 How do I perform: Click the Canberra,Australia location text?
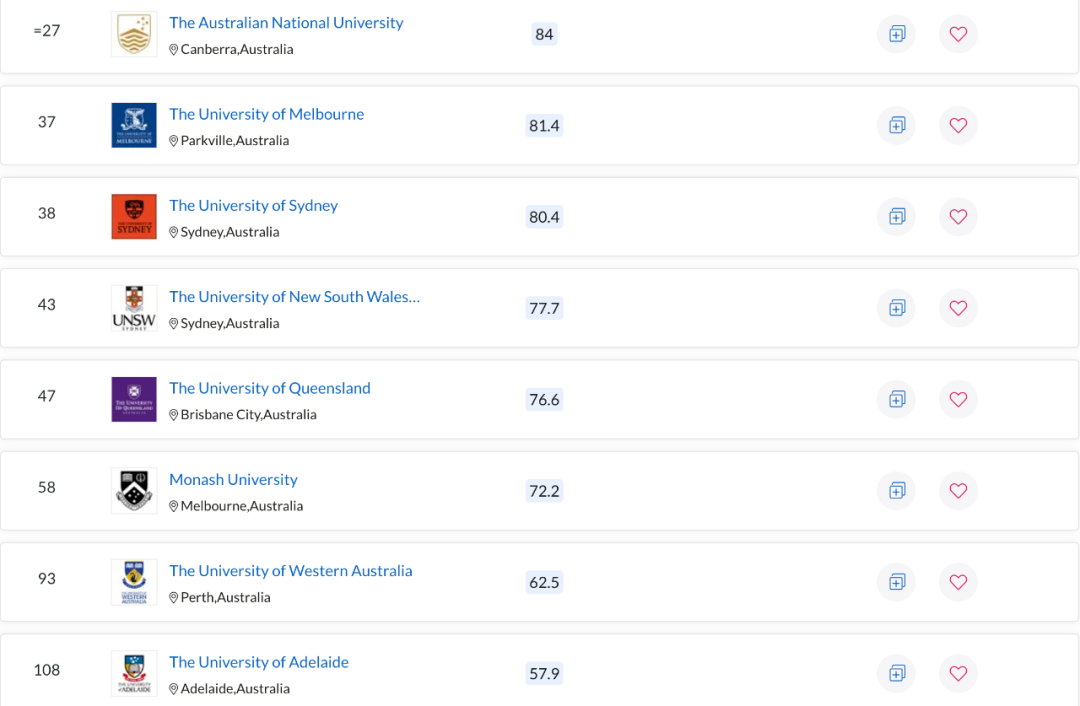coord(237,50)
